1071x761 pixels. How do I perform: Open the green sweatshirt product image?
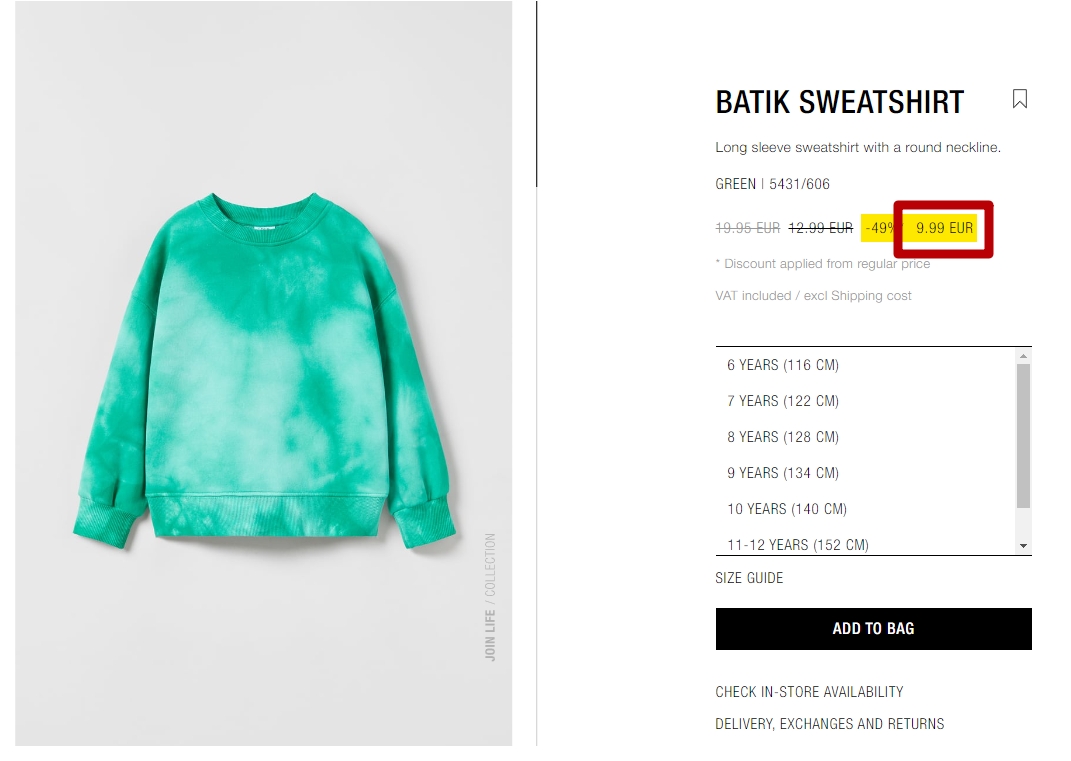(264, 373)
